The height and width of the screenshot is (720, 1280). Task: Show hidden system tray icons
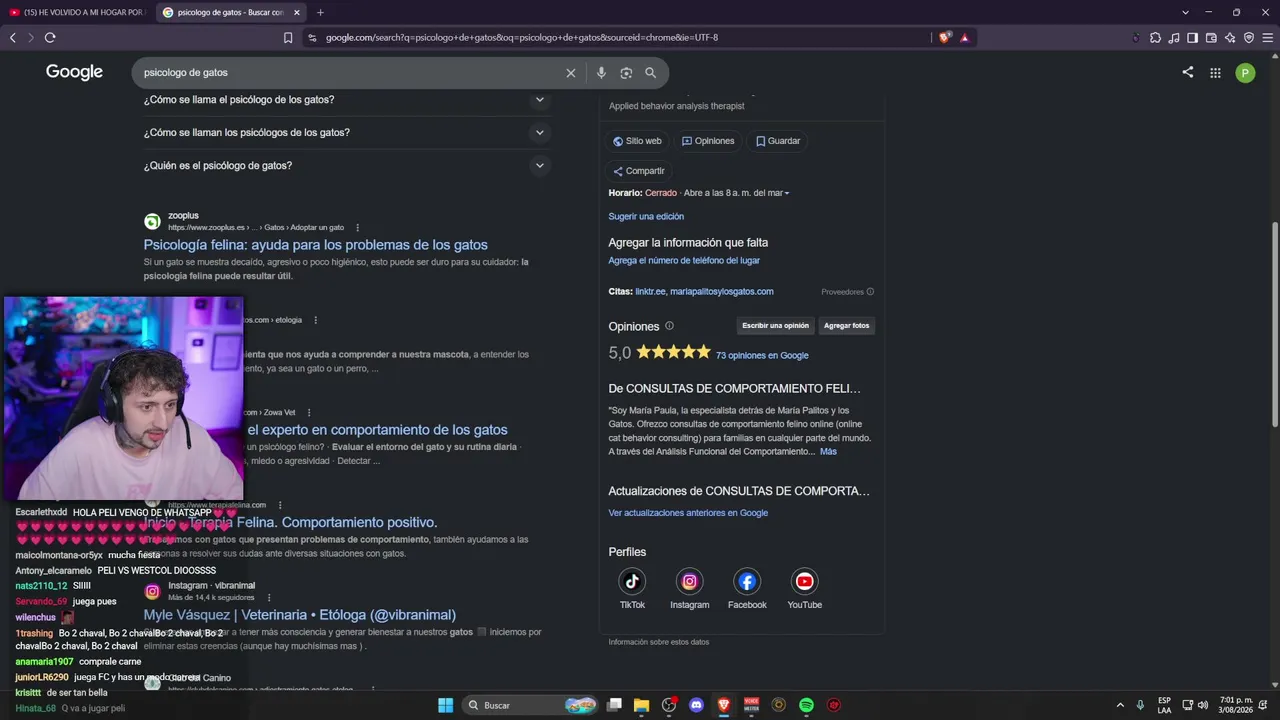(1120, 705)
